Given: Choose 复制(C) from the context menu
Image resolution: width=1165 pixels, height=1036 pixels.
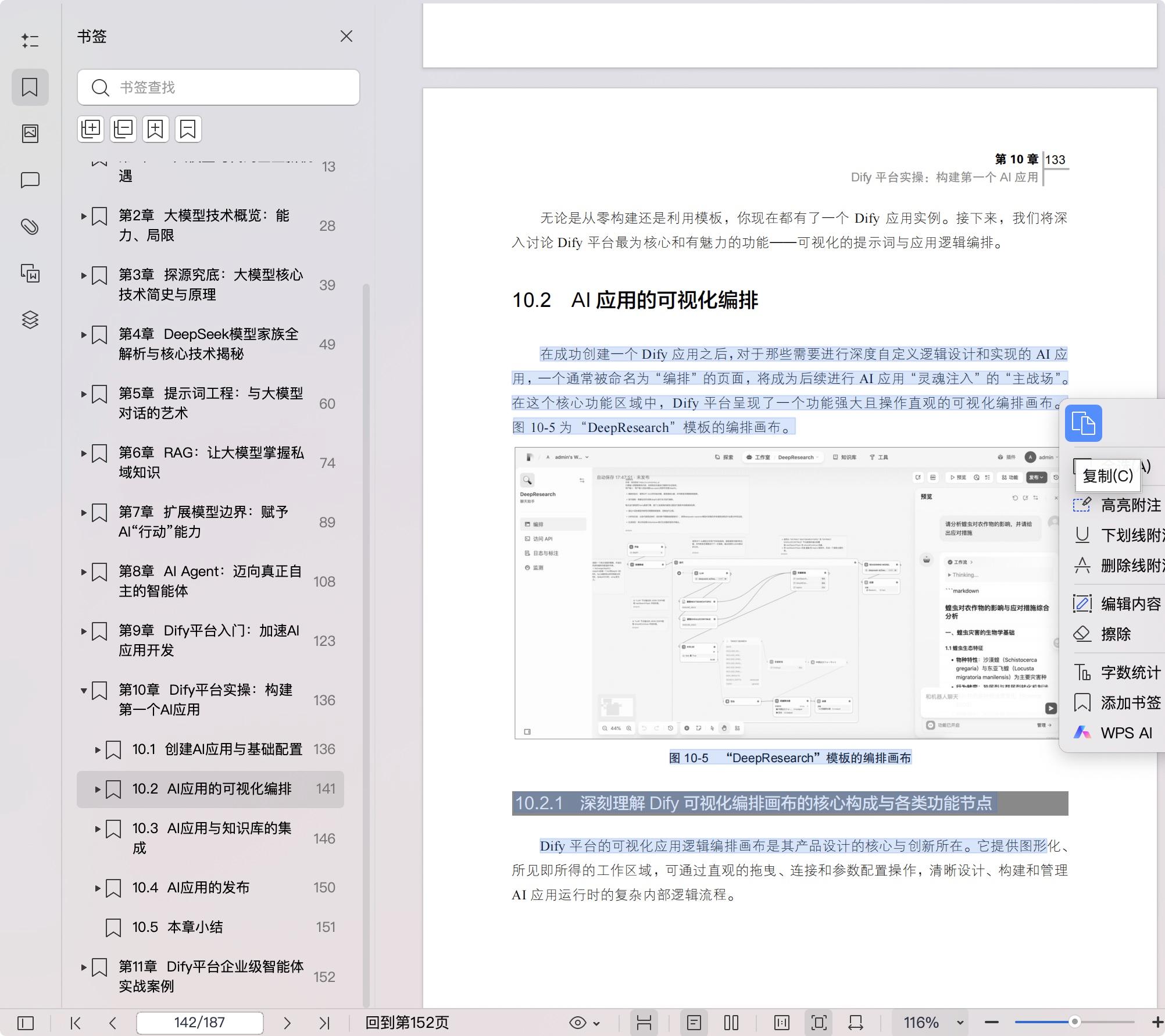Looking at the screenshot, I should pyautogui.click(x=1106, y=476).
